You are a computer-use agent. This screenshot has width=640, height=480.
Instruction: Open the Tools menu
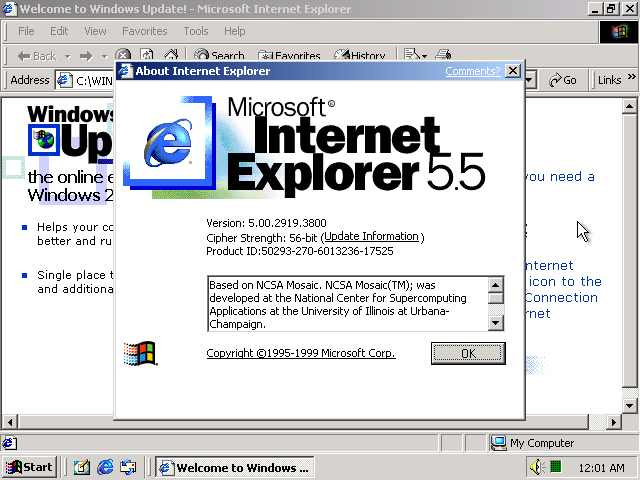[x=196, y=31]
